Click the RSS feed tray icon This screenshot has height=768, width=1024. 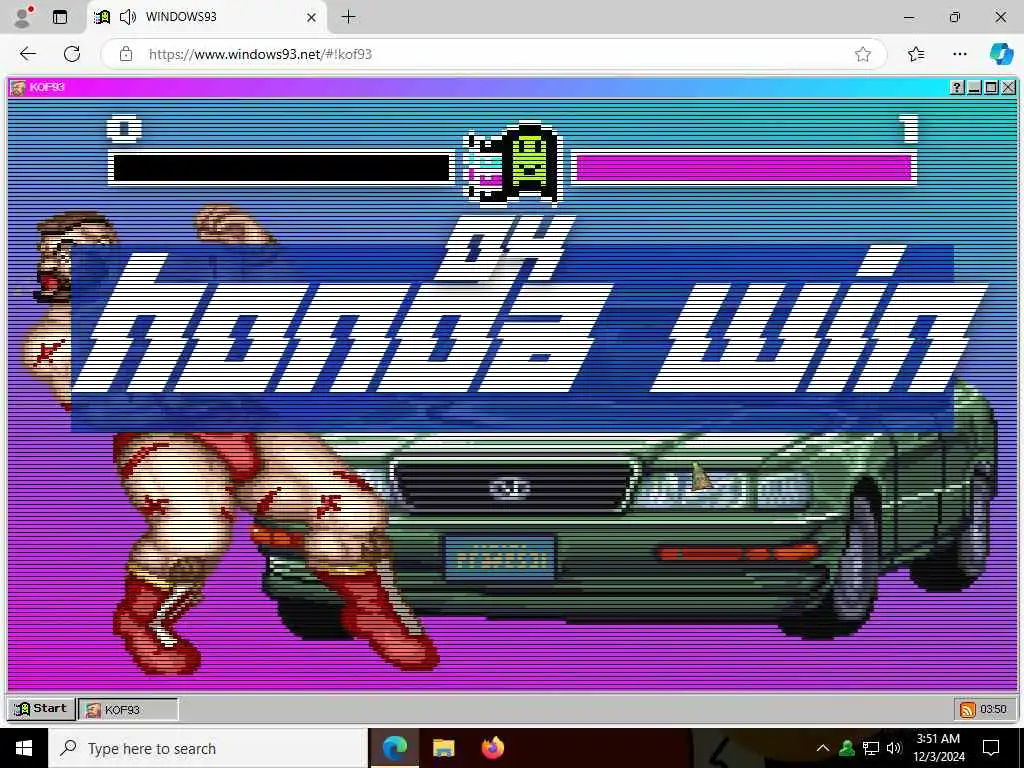[x=967, y=709]
